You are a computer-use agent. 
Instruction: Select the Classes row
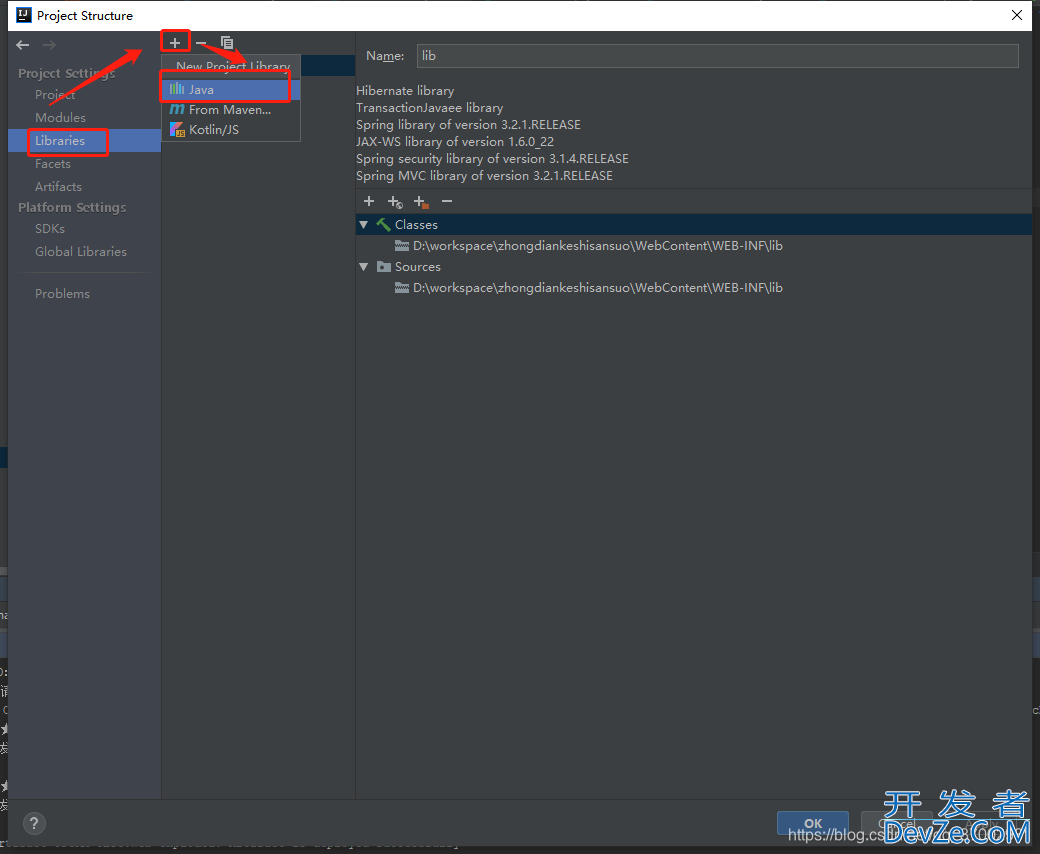coord(694,225)
